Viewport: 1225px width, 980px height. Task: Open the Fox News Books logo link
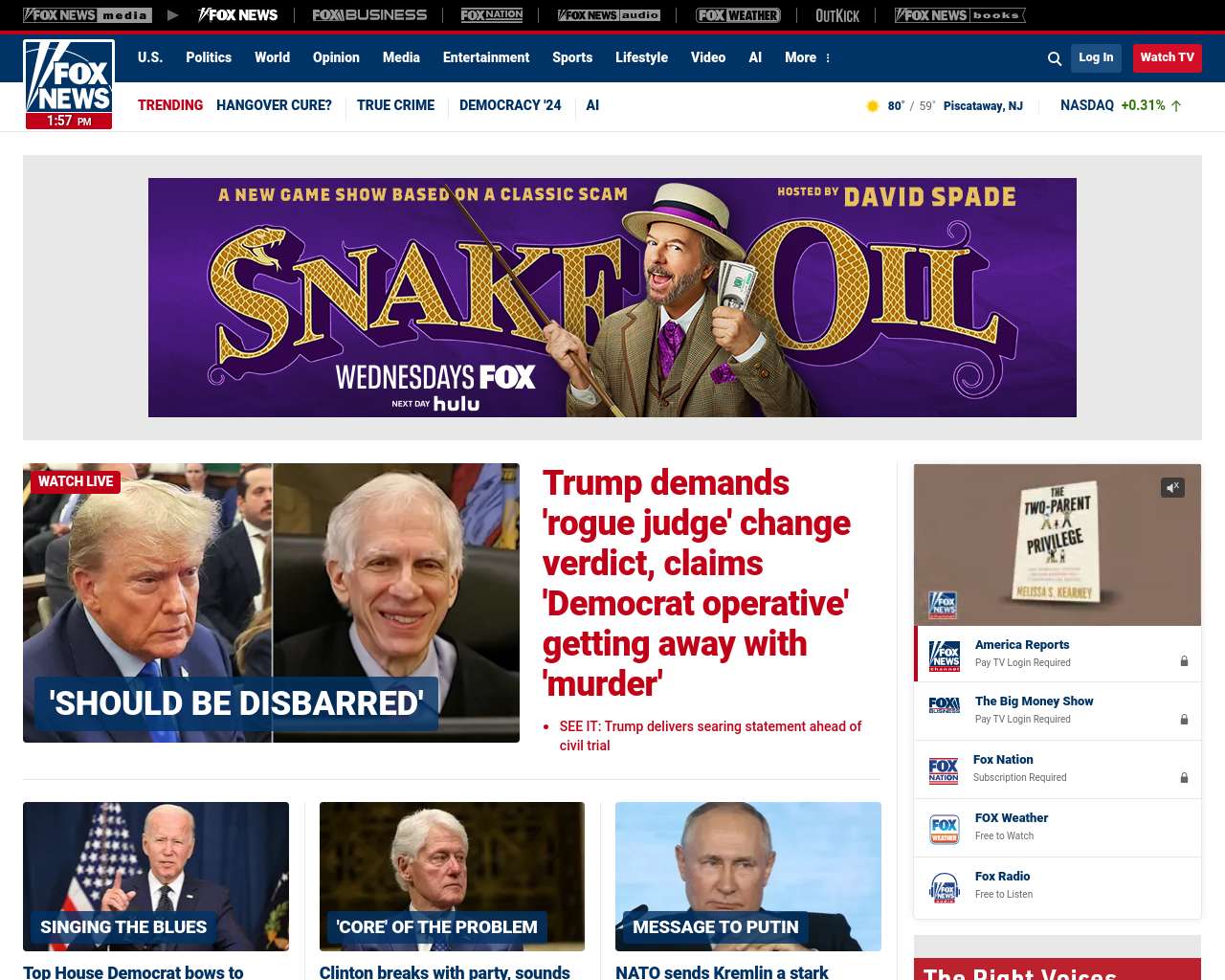[x=960, y=15]
